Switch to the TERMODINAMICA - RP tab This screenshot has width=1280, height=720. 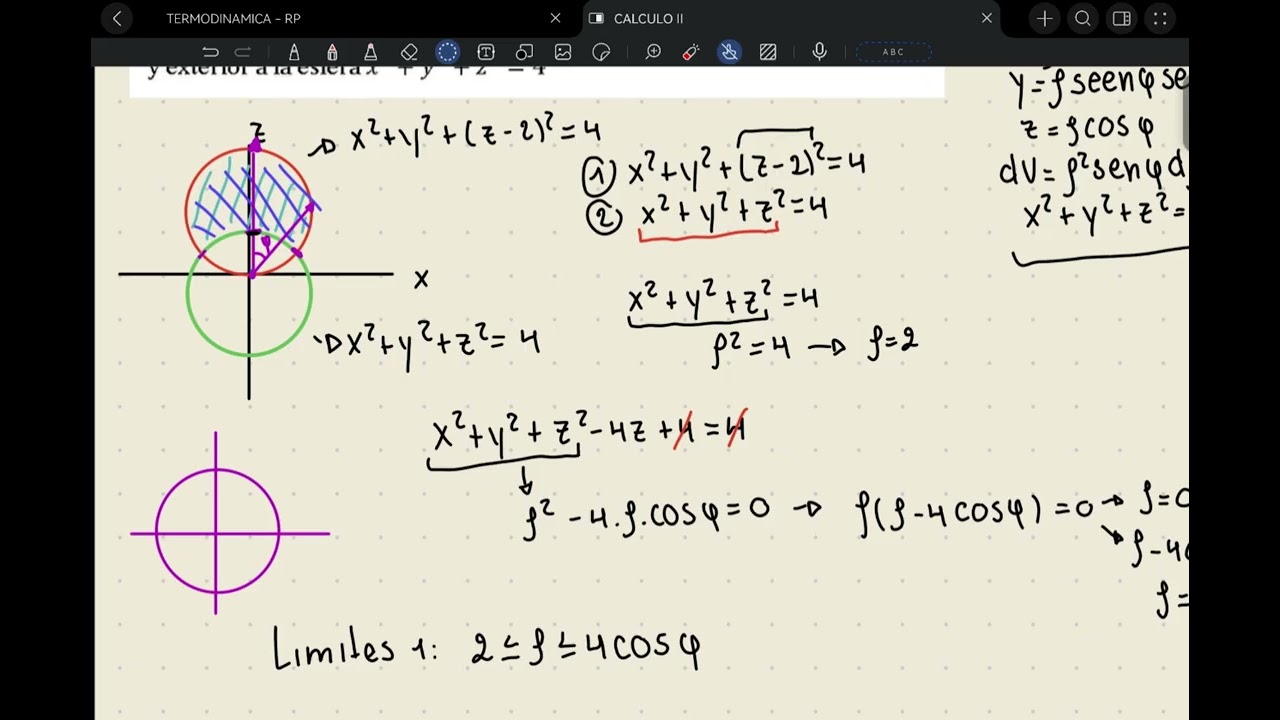(x=233, y=18)
